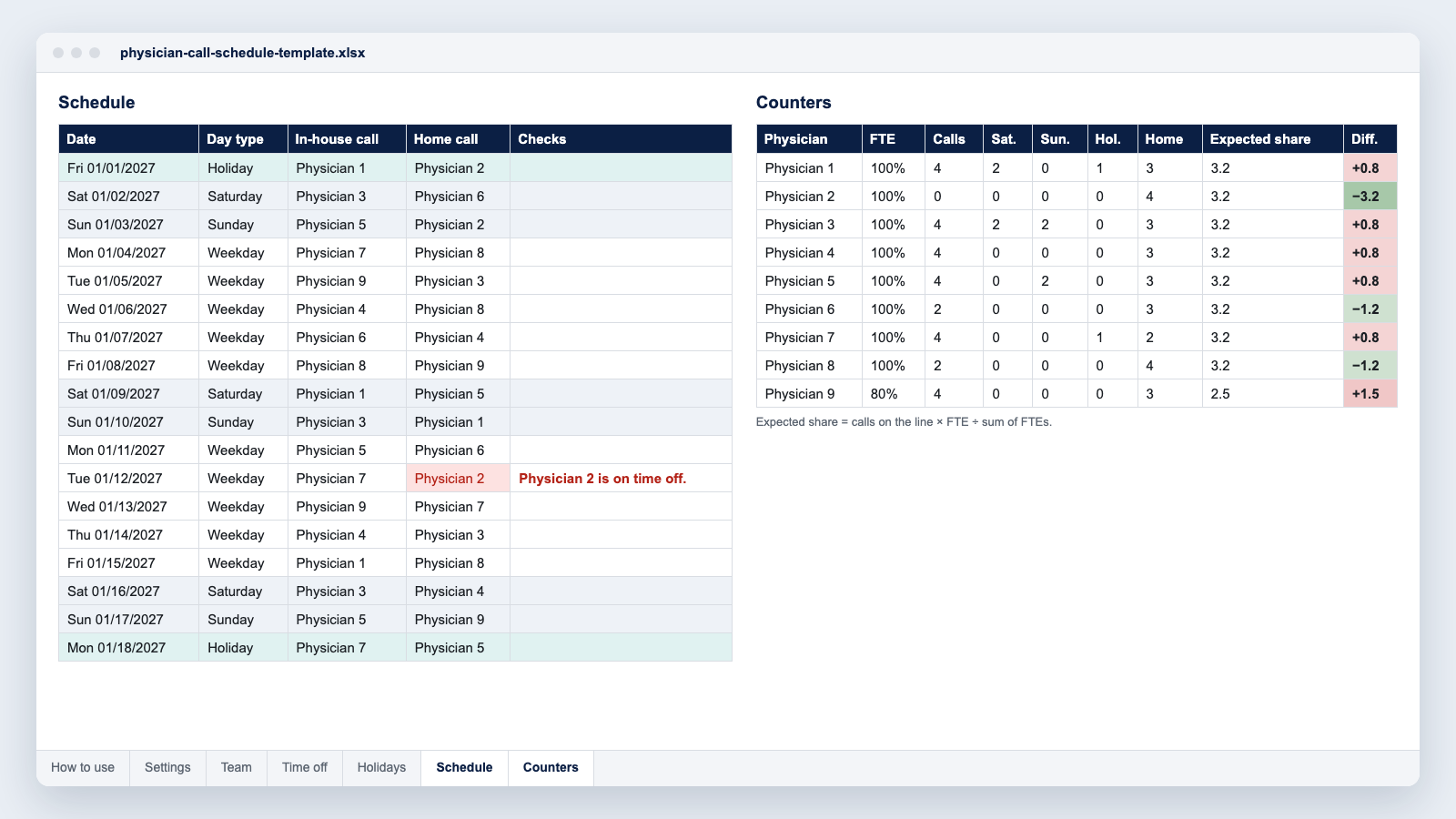Image resolution: width=1456 pixels, height=819 pixels.
Task: Click the Home column header in Counters
Action: tap(1169, 139)
